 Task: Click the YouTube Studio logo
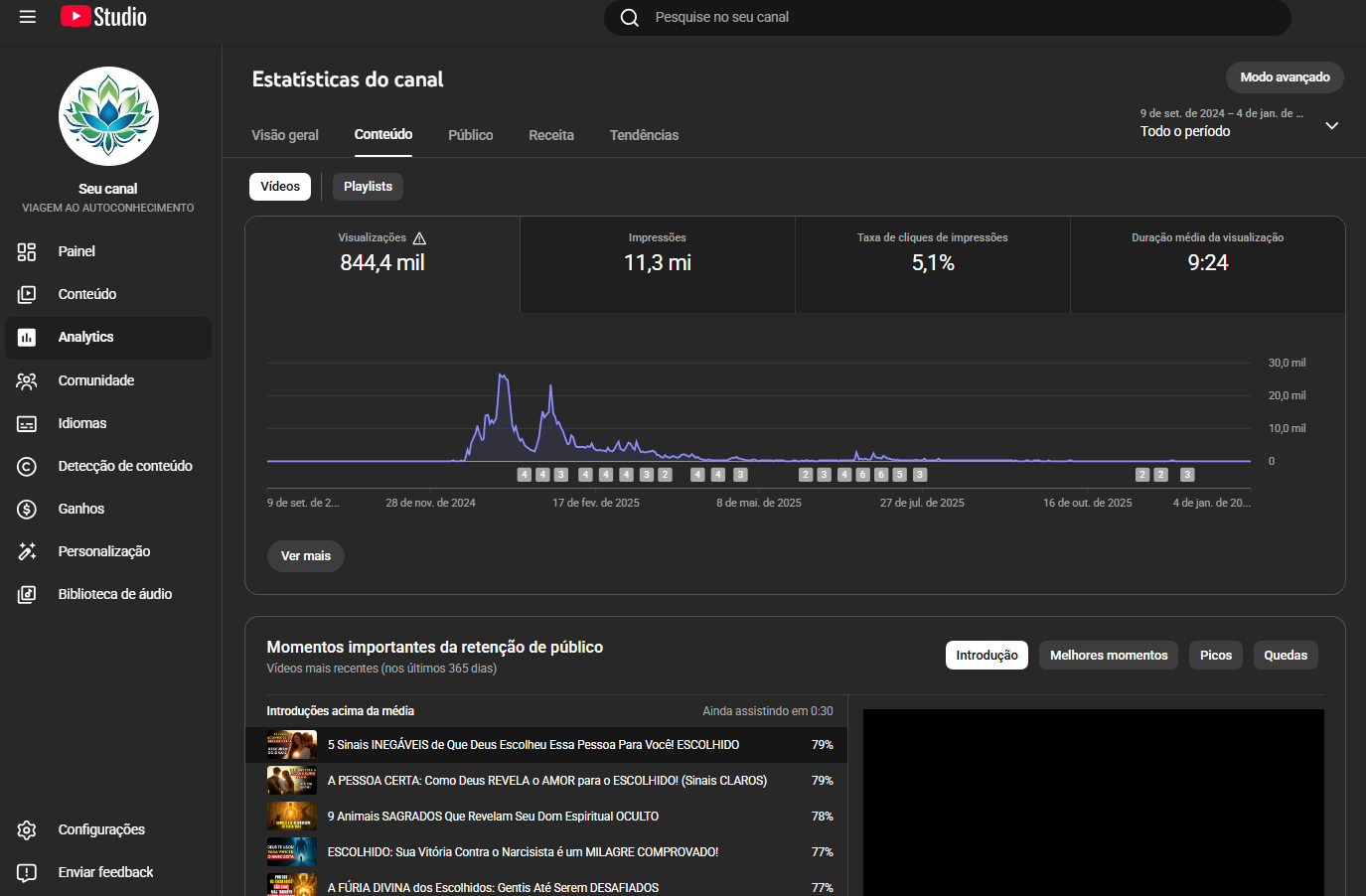103,17
